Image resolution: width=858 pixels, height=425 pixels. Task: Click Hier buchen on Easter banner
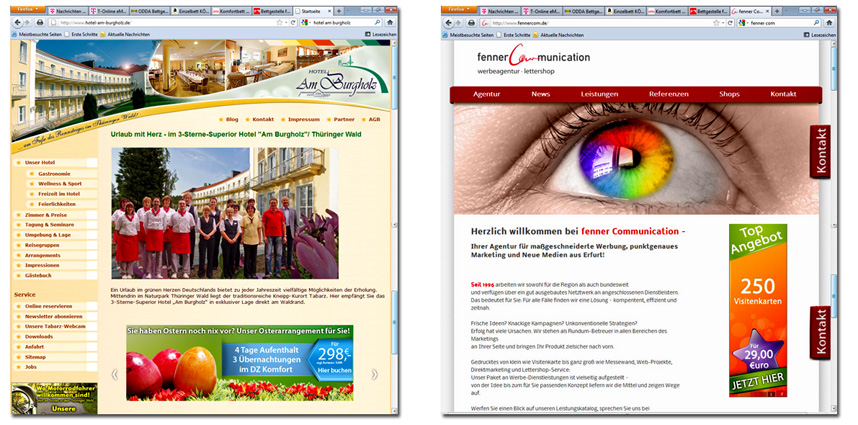[333, 370]
